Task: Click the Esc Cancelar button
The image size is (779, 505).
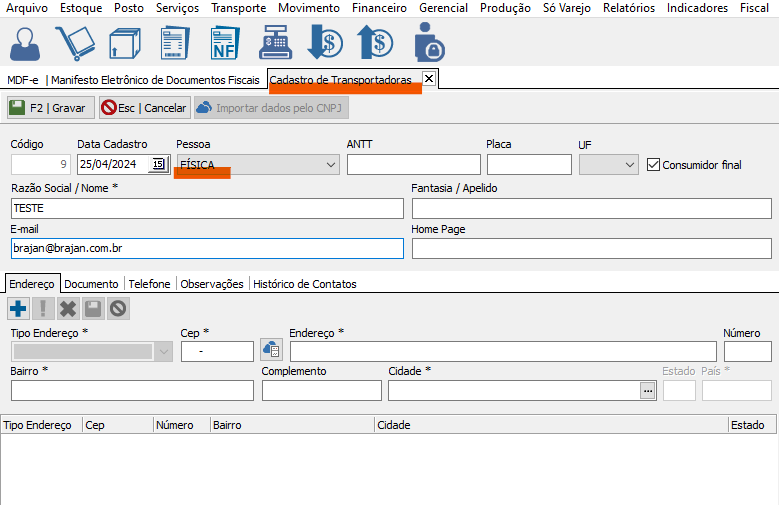Action: tap(144, 108)
